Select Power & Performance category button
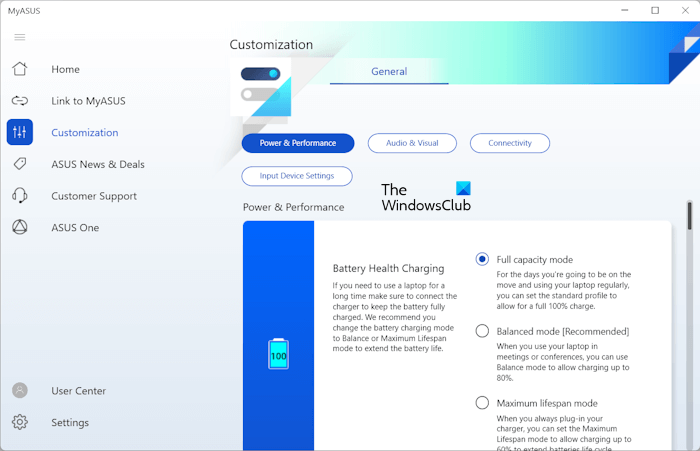This screenshot has width=700, height=451. click(298, 143)
